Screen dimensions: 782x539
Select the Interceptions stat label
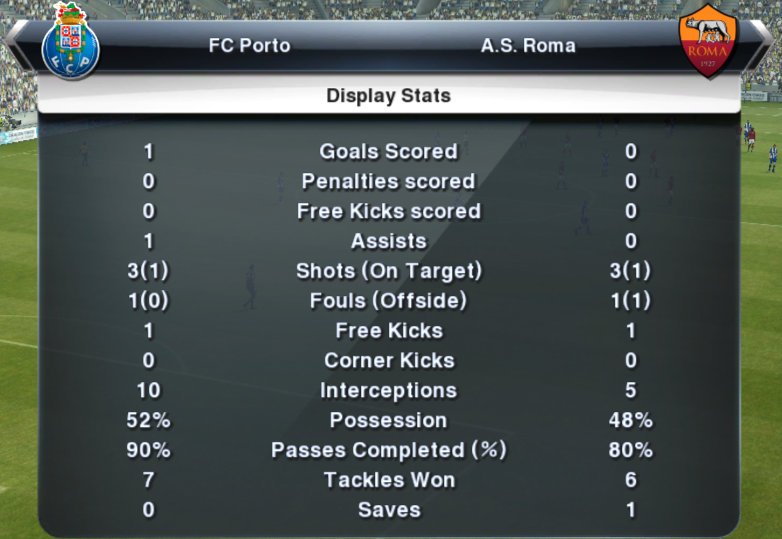pos(389,390)
